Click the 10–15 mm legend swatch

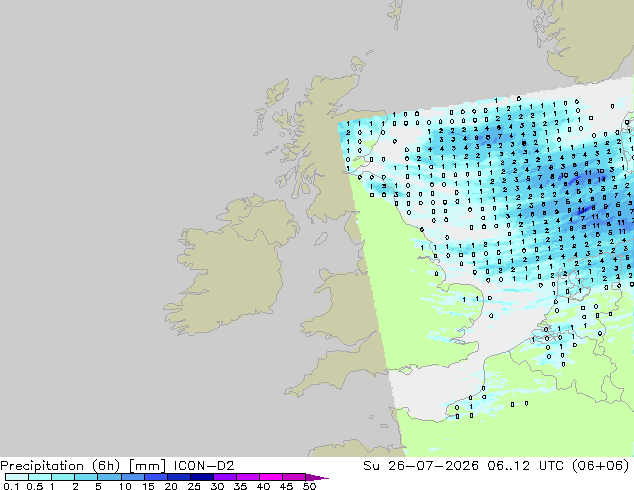click(x=133, y=477)
